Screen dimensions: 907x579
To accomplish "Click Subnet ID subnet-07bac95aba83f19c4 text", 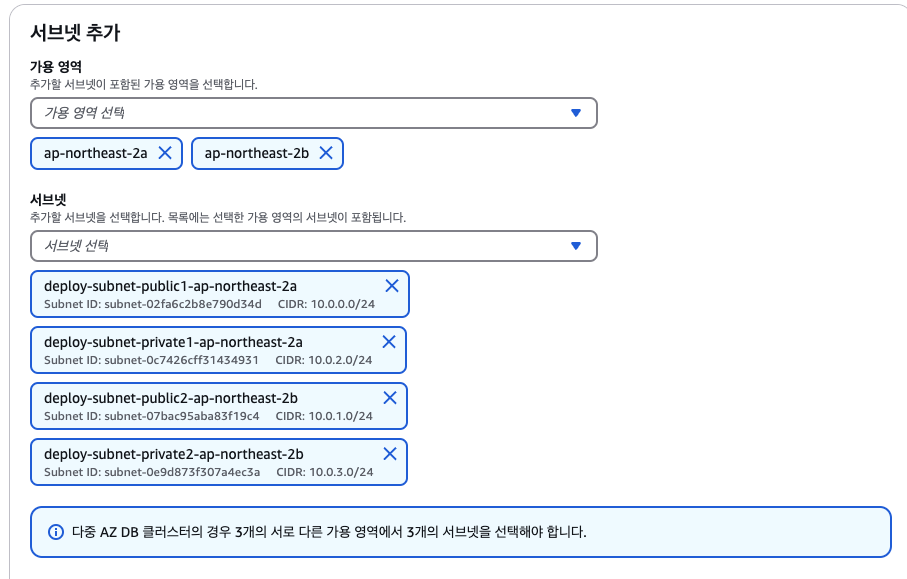I will click(x=152, y=416).
